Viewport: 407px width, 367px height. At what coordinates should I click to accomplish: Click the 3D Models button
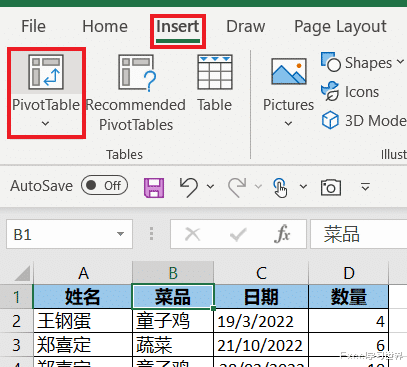[364, 120]
